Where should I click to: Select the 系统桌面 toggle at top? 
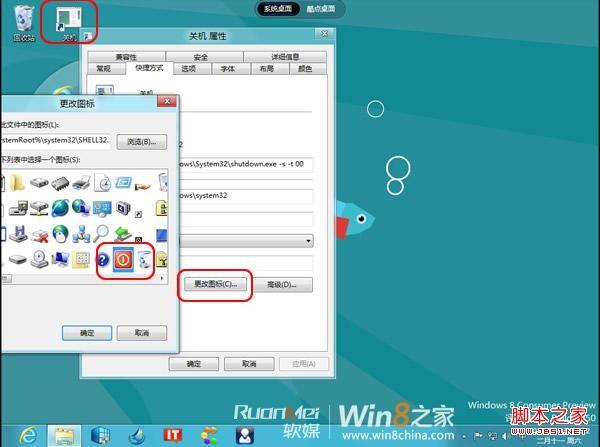tap(278, 8)
